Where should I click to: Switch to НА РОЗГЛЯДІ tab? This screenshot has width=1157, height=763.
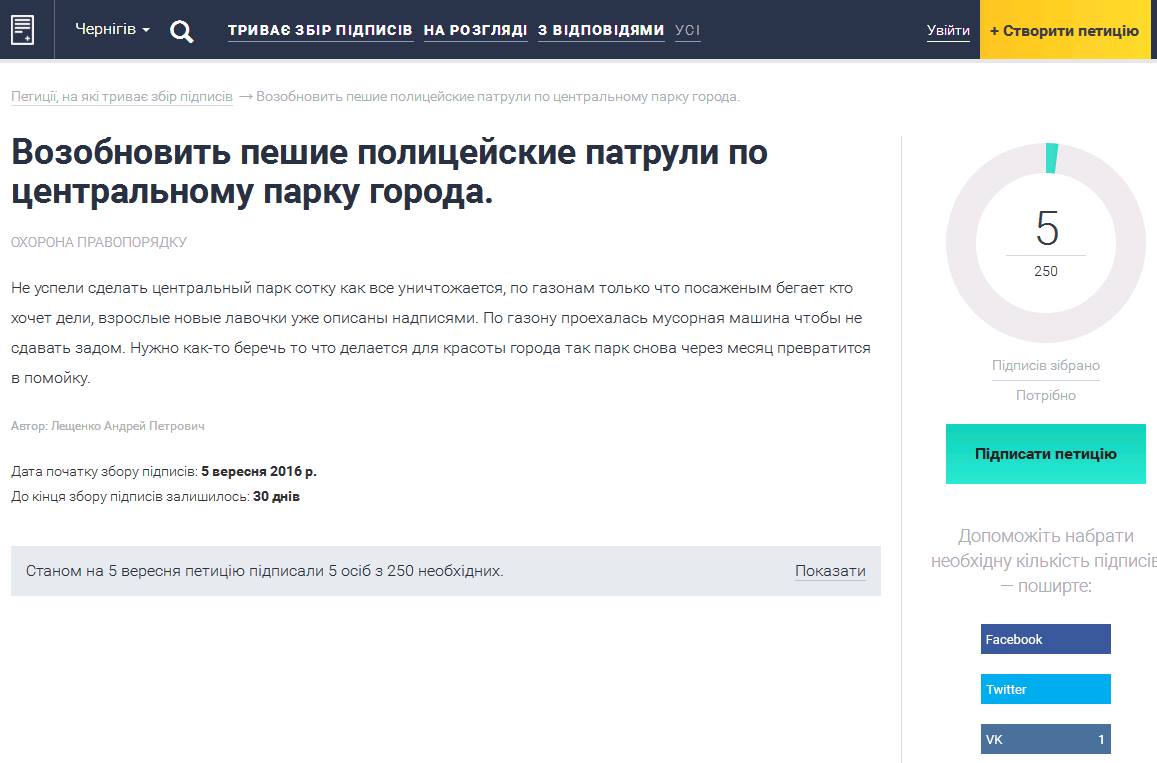(475, 30)
